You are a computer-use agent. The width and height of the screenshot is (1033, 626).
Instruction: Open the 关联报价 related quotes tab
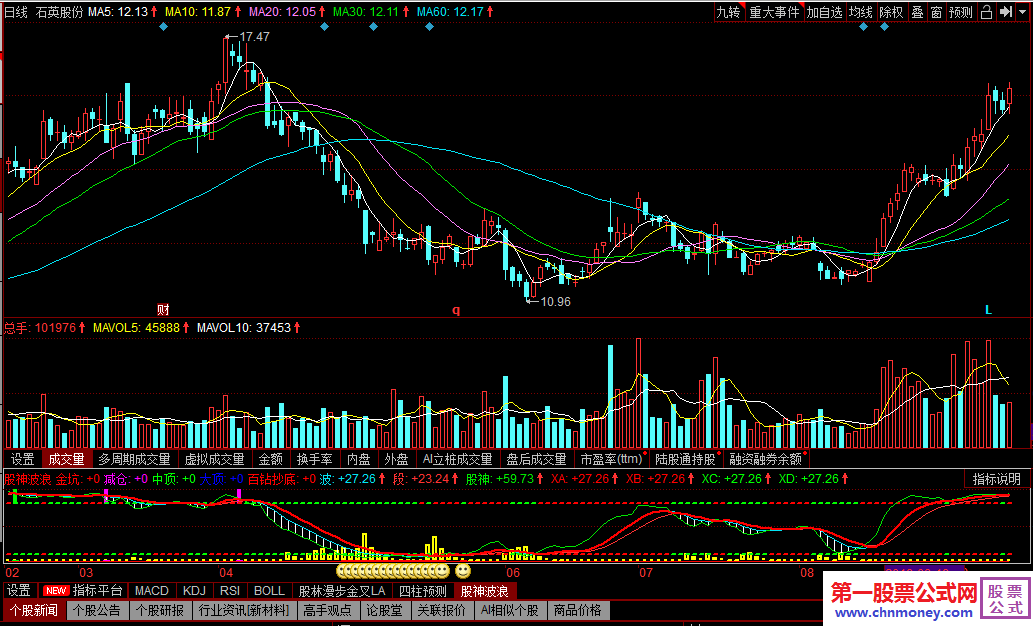[442, 610]
